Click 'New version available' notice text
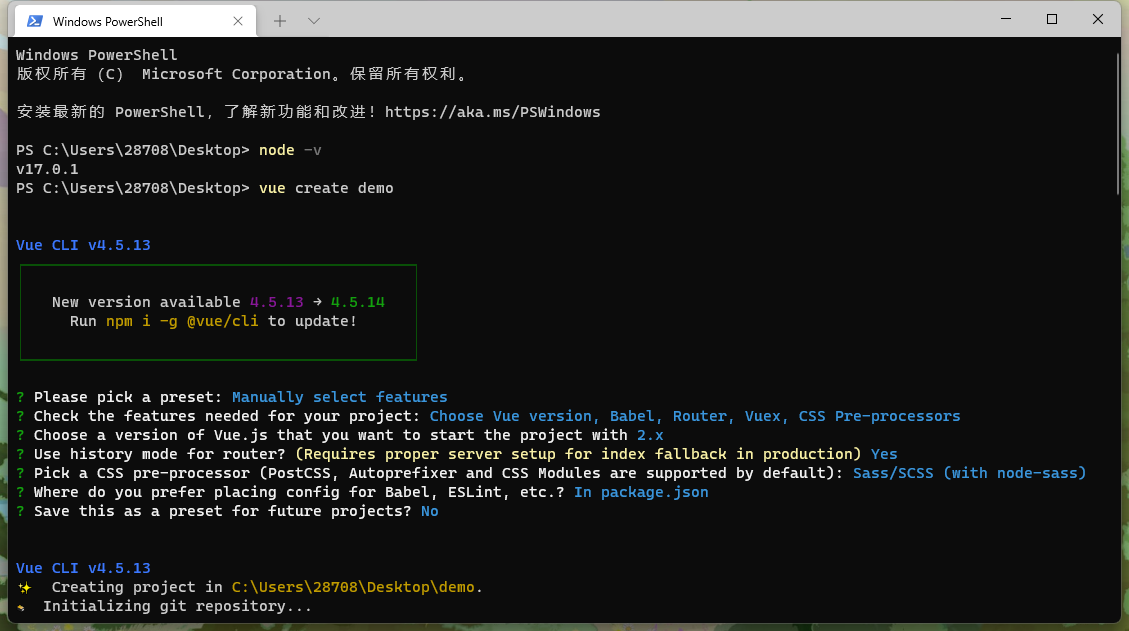This screenshot has width=1129, height=631. click(146, 302)
